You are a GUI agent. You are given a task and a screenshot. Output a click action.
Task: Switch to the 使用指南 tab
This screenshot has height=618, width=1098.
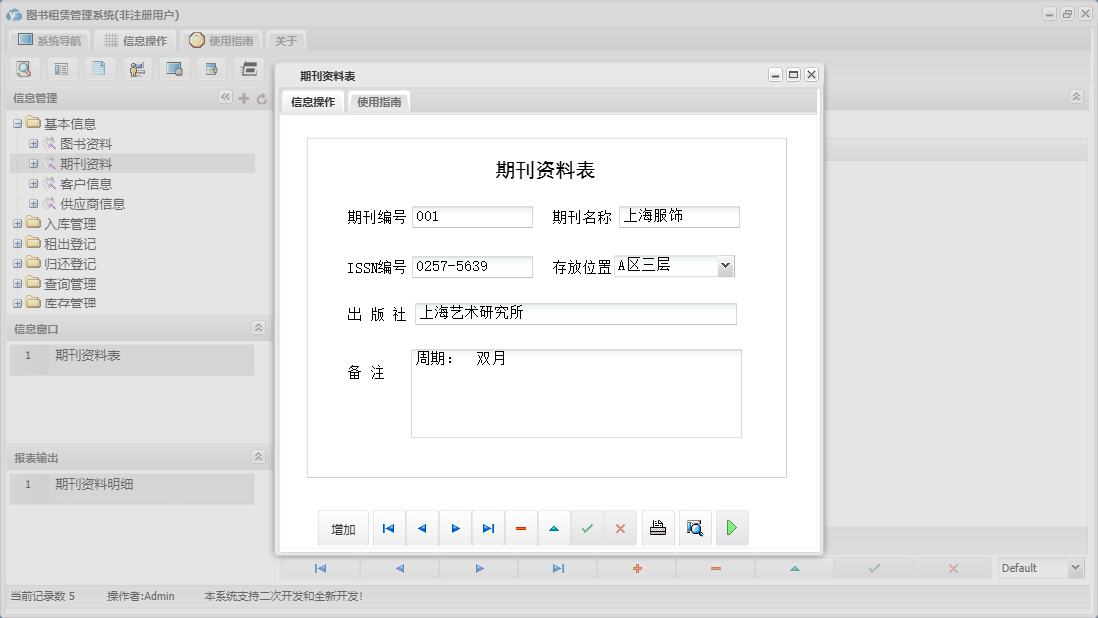tap(377, 101)
